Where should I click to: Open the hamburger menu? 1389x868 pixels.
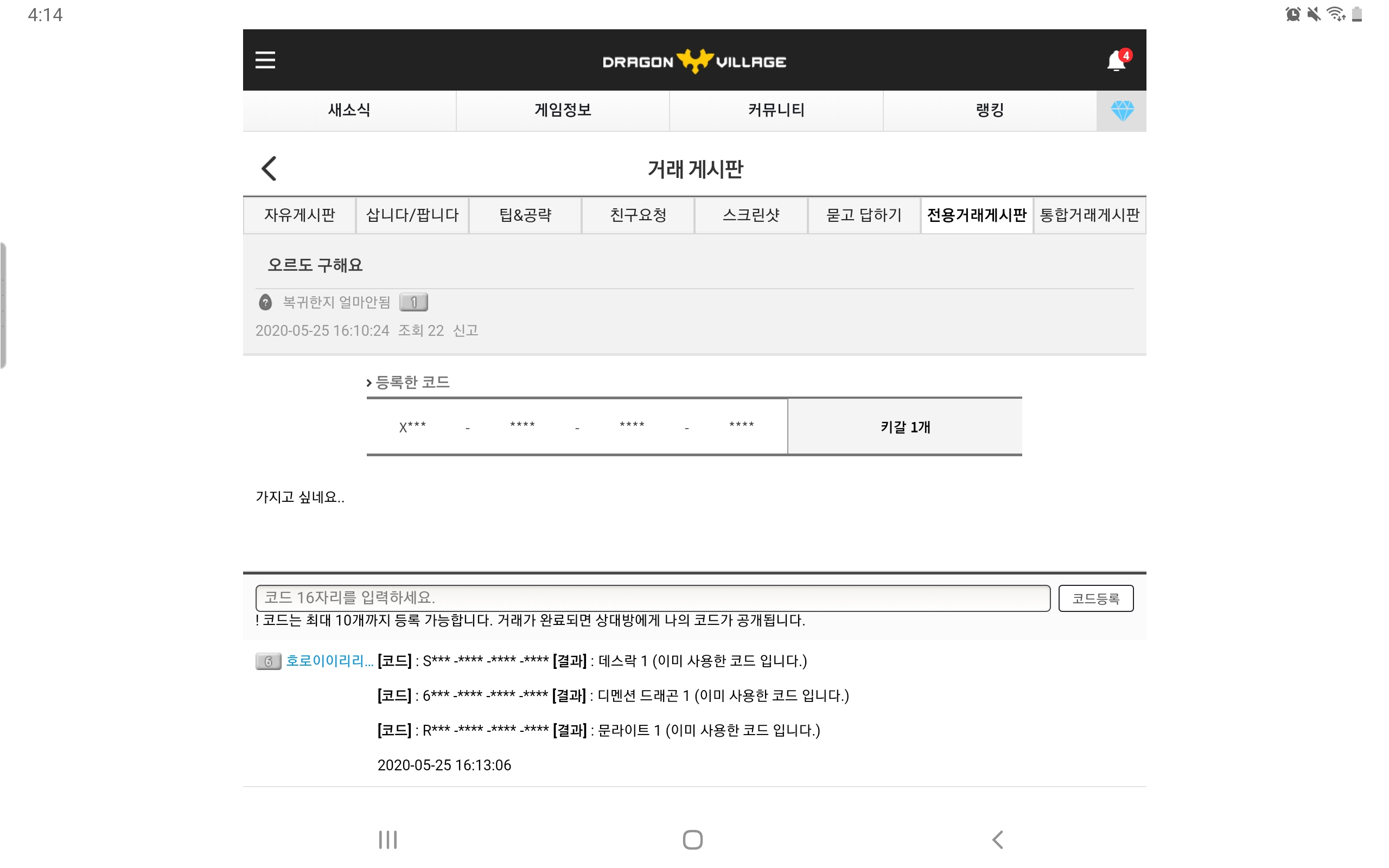tap(265, 60)
